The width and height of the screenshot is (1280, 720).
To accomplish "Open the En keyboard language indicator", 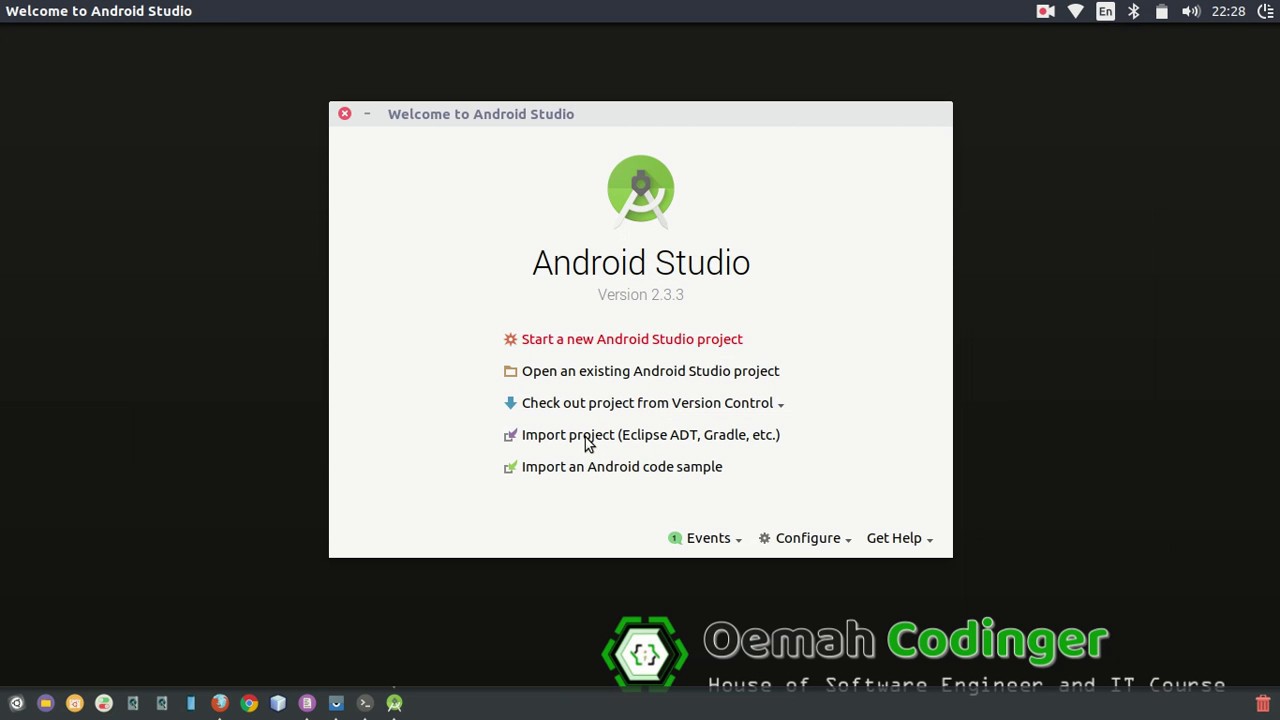I will pyautogui.click(x=1105, y=11).
